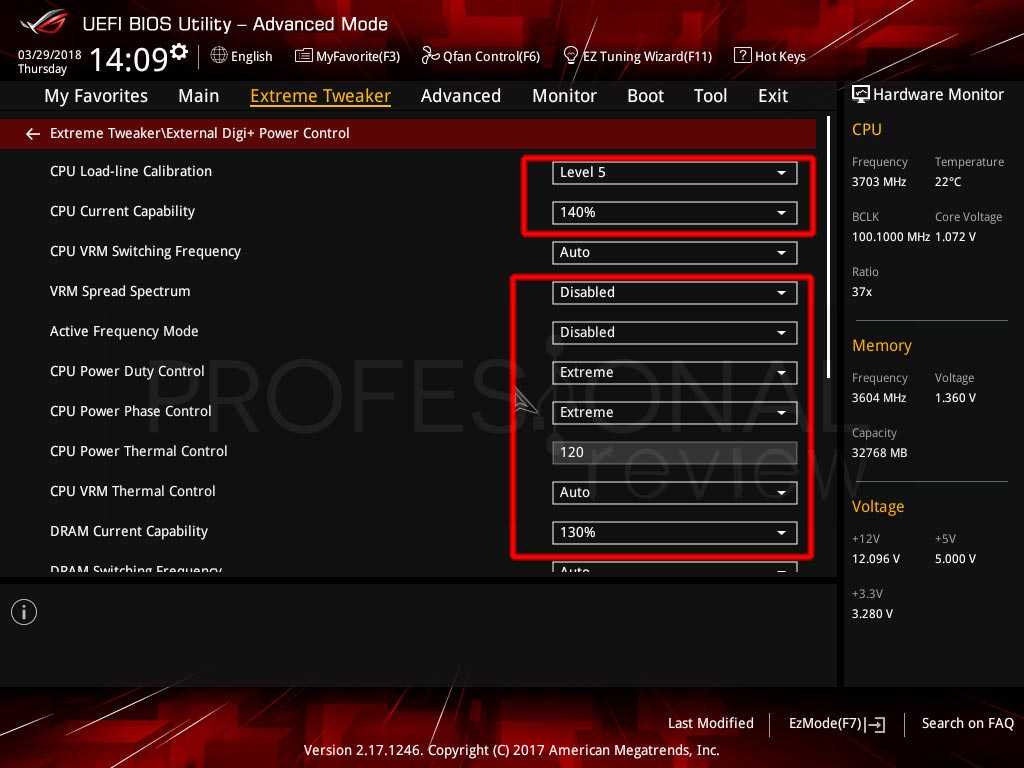Viewport: 1024px width, 768px height.
Task: Select CPU Power Phase Control label
Action: click(131, 411)
